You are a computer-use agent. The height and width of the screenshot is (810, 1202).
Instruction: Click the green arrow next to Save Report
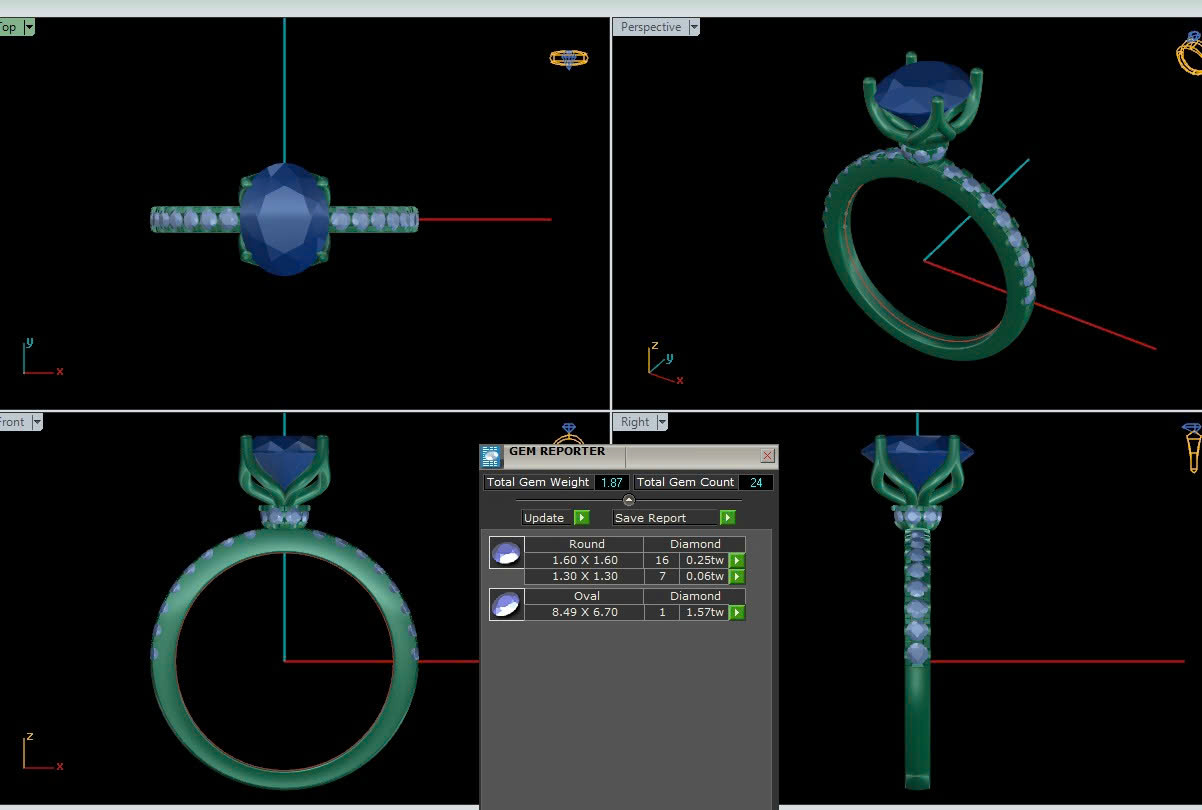(x=727, y=518)
